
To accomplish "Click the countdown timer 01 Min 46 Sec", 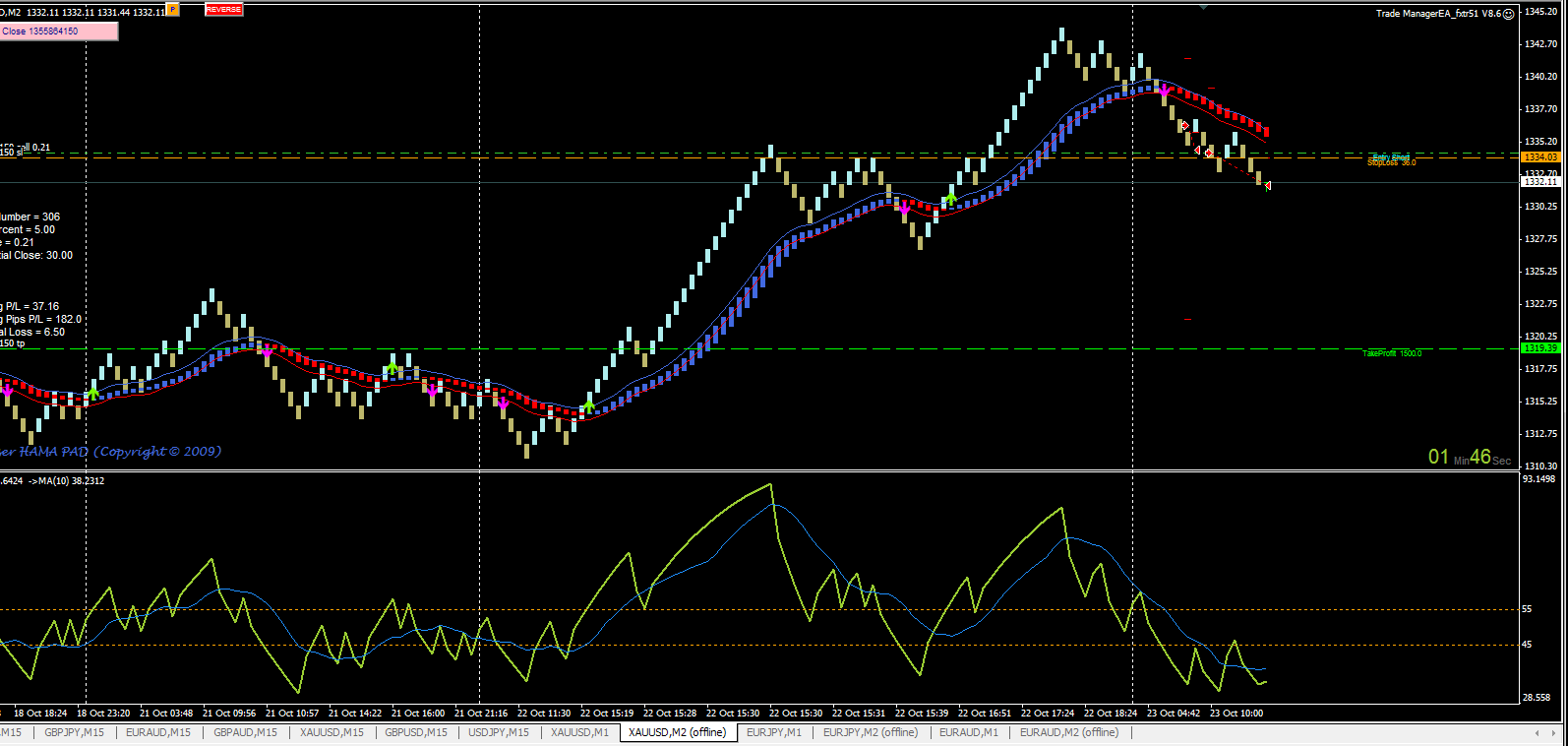I will pyautogui.click(x=1469, y=457).
